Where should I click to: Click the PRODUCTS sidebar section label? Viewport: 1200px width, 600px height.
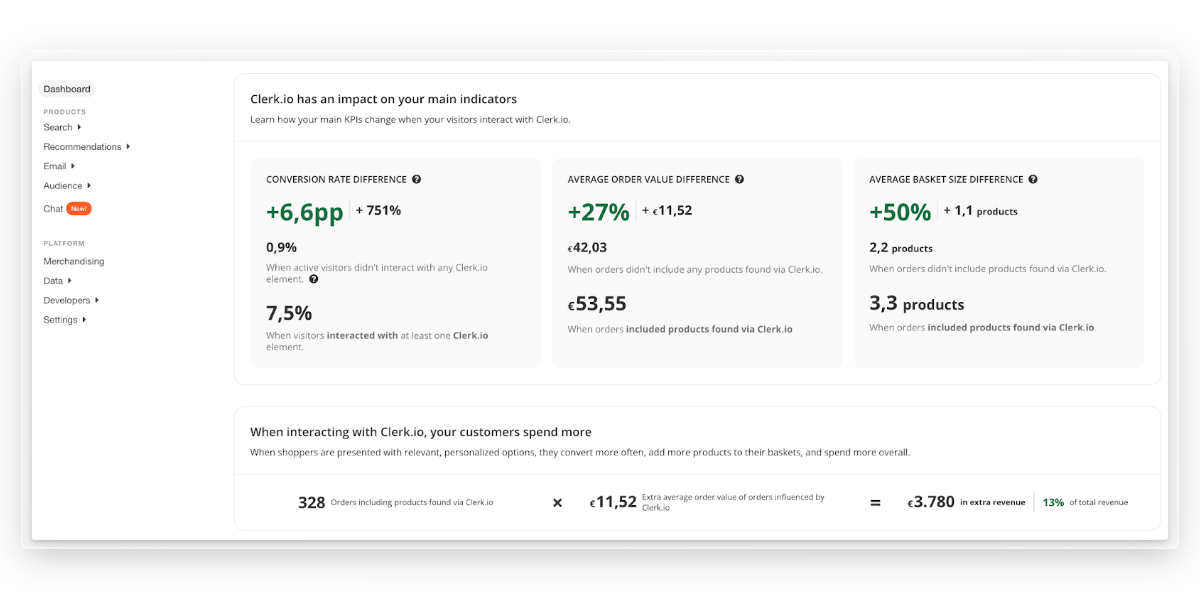(65, 112)
